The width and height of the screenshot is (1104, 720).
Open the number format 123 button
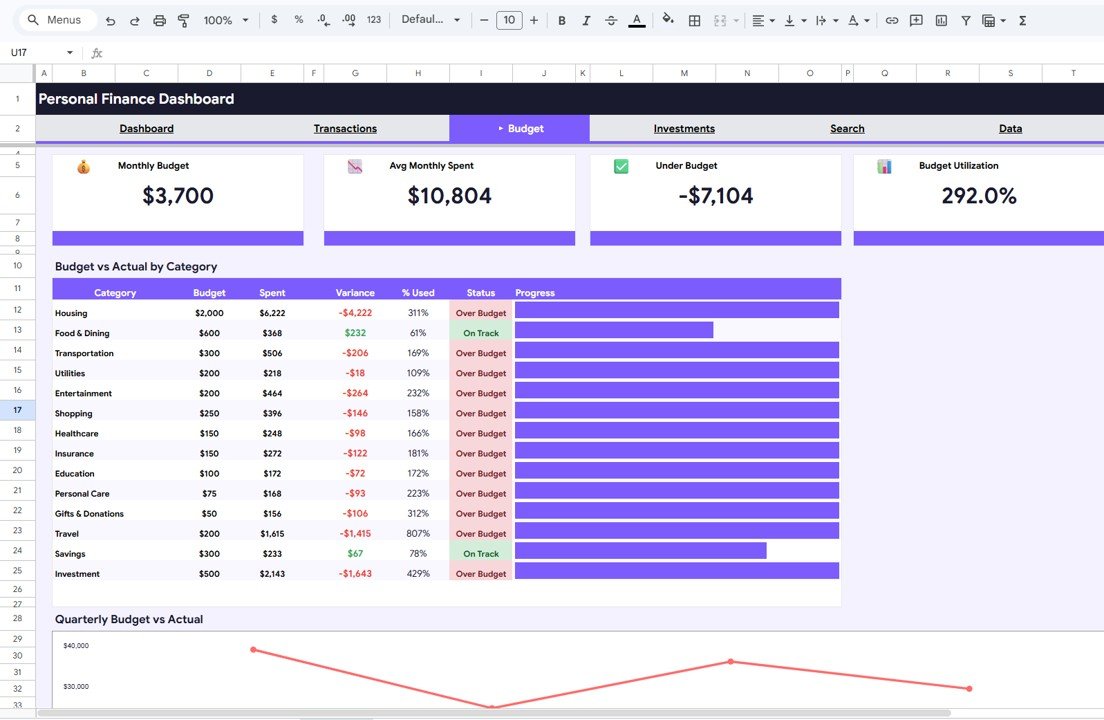tap(372, 20)
